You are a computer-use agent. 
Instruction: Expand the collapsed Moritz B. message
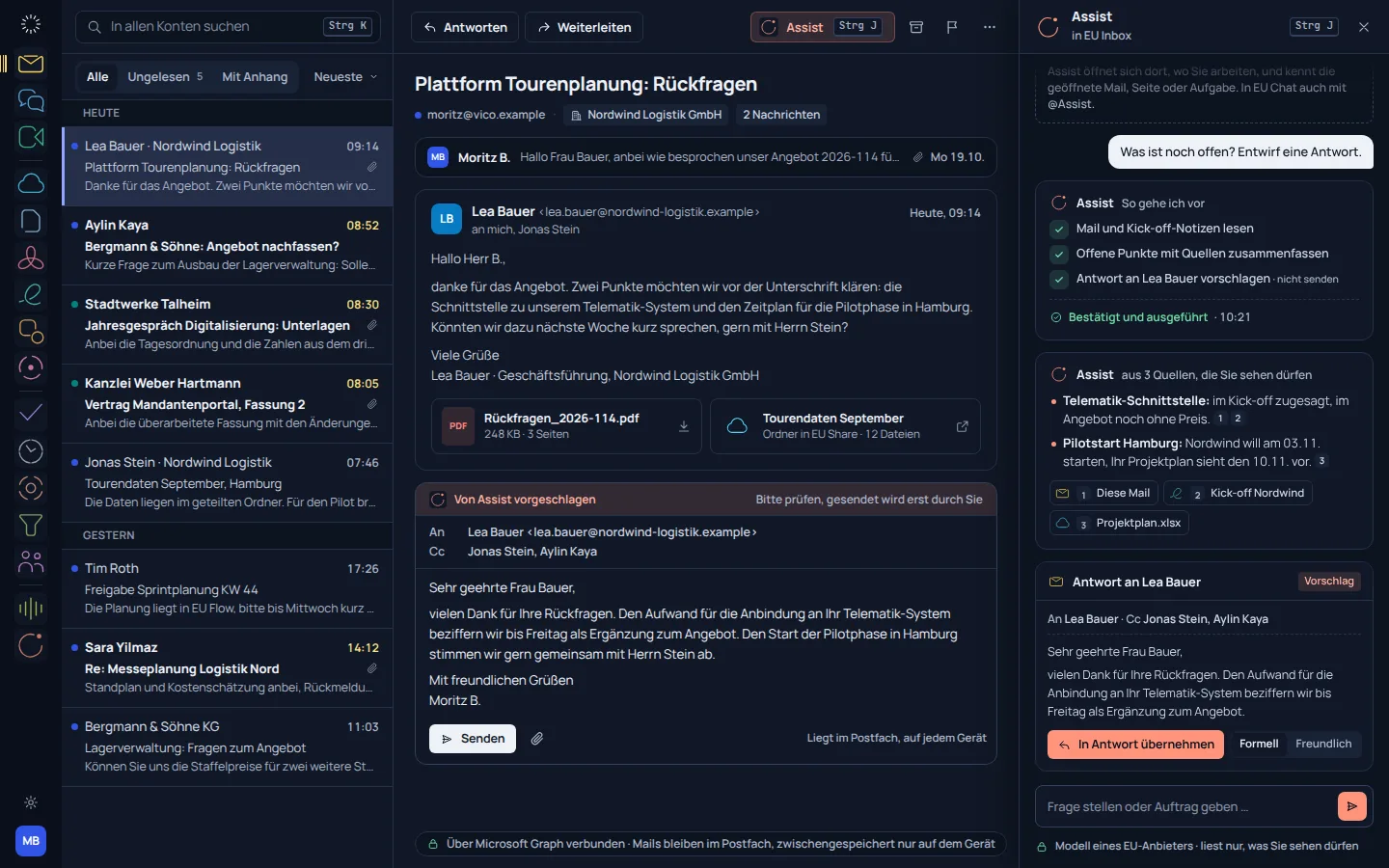[705, 157]
